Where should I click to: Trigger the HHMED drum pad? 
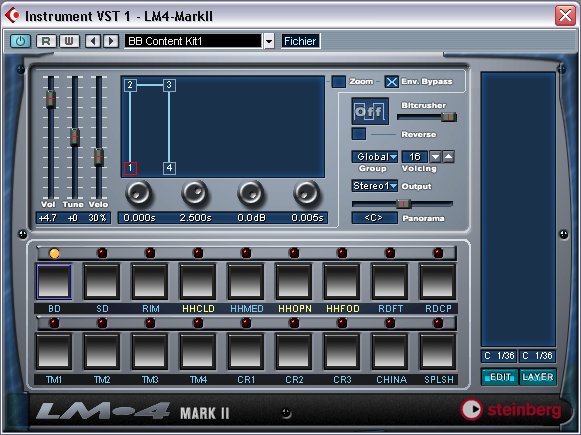(246, 281)
